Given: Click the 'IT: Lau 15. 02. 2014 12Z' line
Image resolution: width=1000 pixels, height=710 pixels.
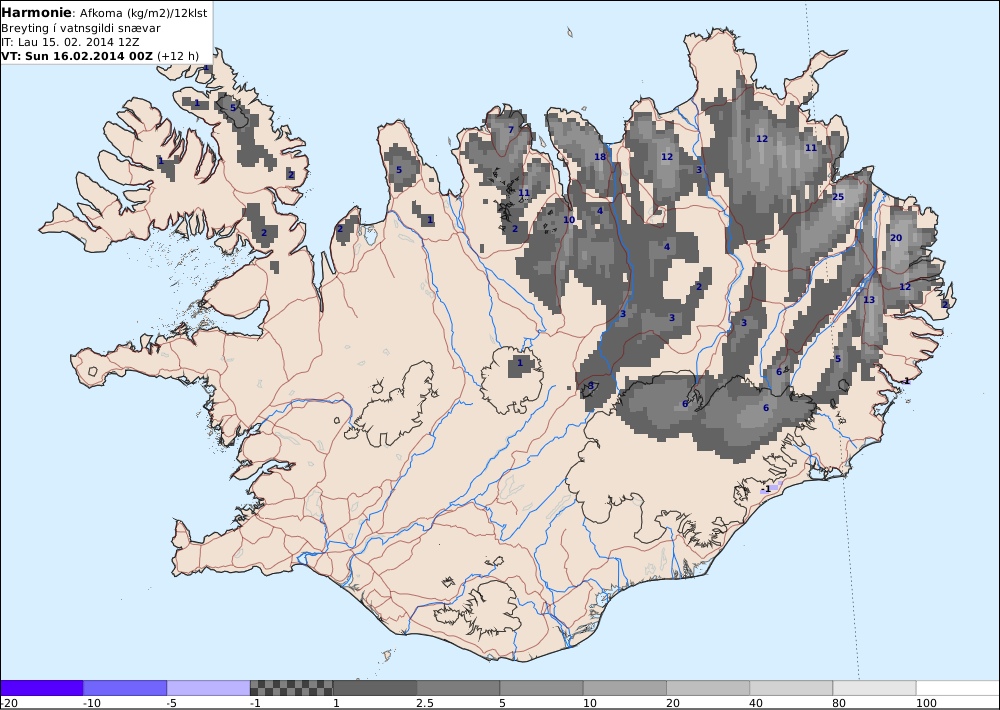Looking at the screenshot, I should pos(70,42).
